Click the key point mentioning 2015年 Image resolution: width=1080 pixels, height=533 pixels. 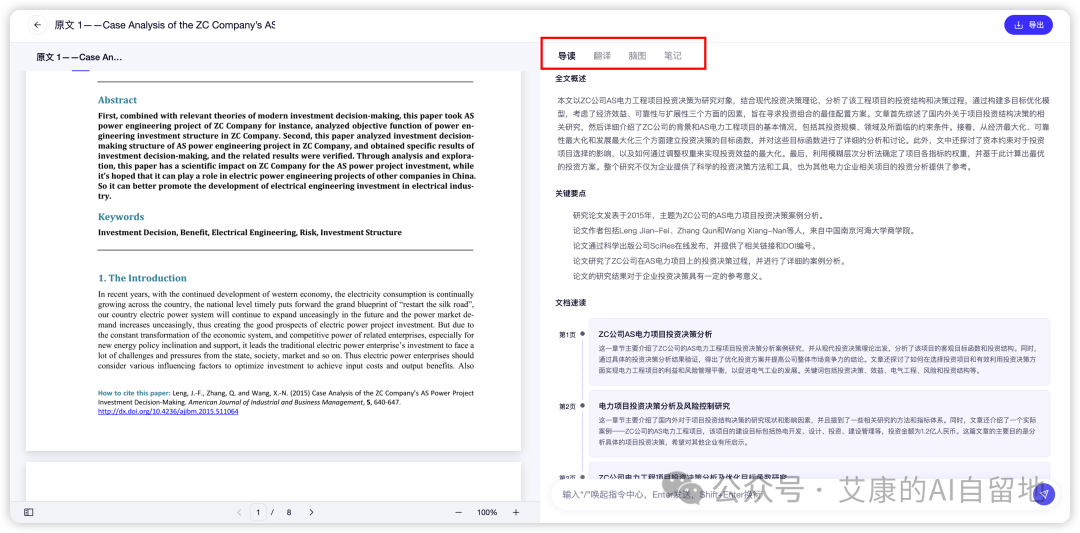[698, 216]
